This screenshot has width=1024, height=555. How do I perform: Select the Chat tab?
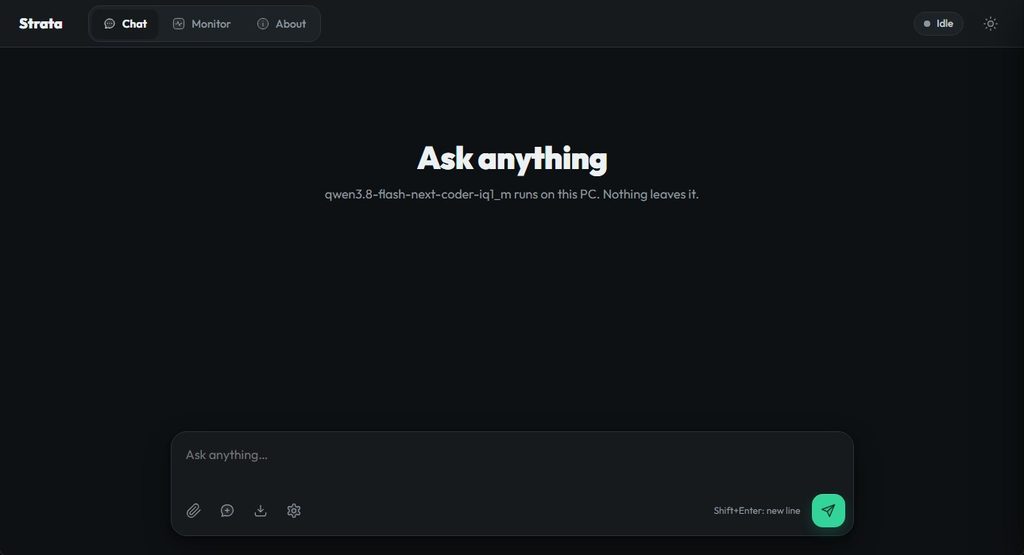tap(125, 24)
